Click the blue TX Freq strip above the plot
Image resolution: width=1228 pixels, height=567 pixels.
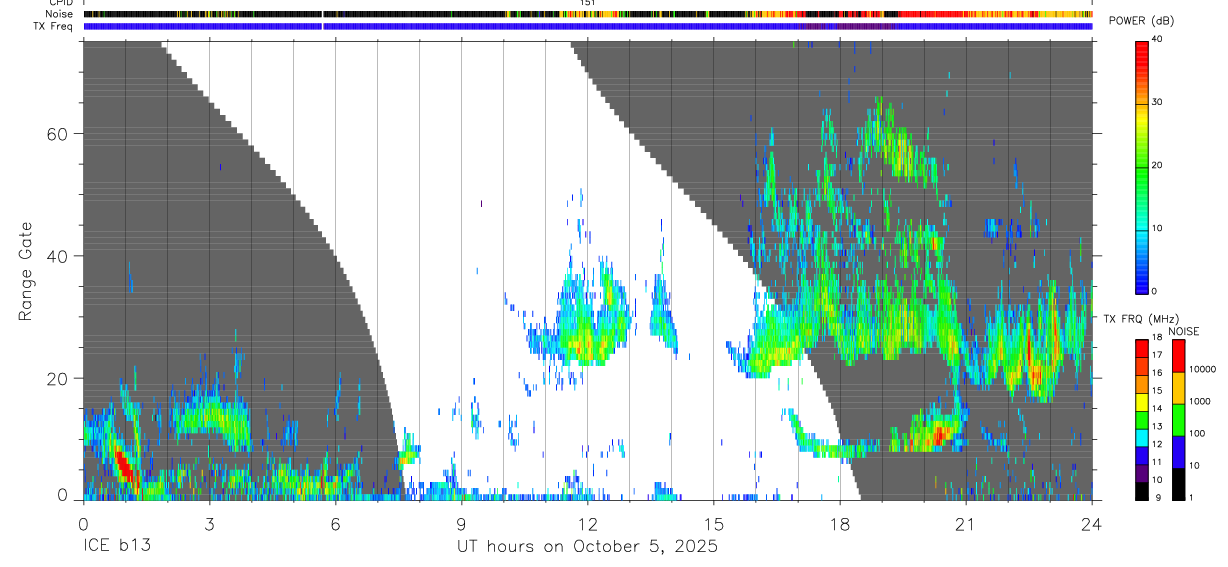588,26
